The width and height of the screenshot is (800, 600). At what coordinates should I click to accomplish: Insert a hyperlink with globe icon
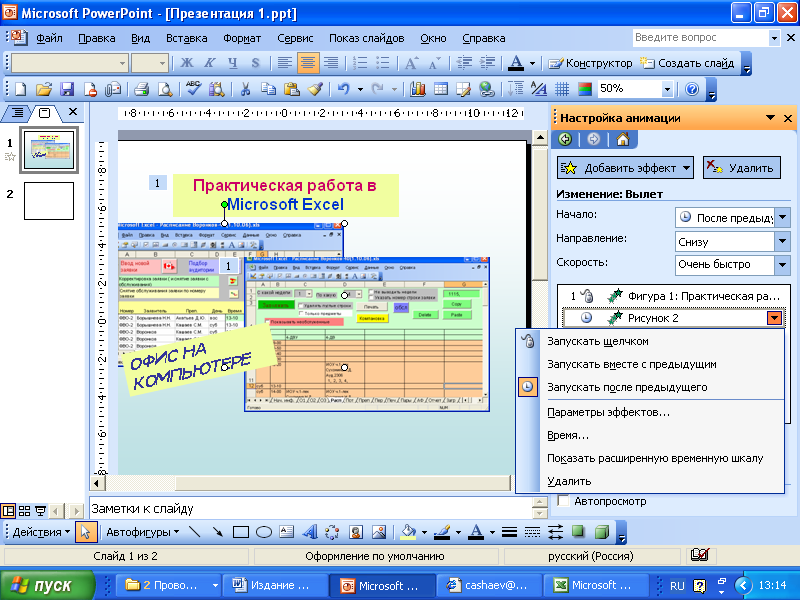(487, 89)
